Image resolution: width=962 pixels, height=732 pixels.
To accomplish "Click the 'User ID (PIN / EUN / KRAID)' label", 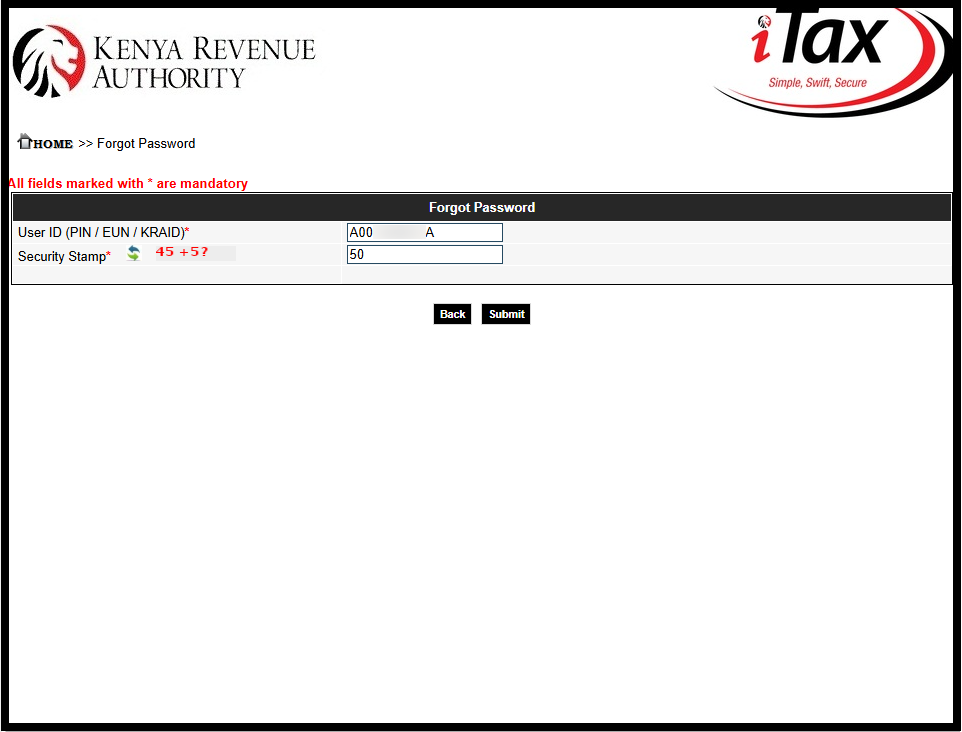I will point(100,232).
